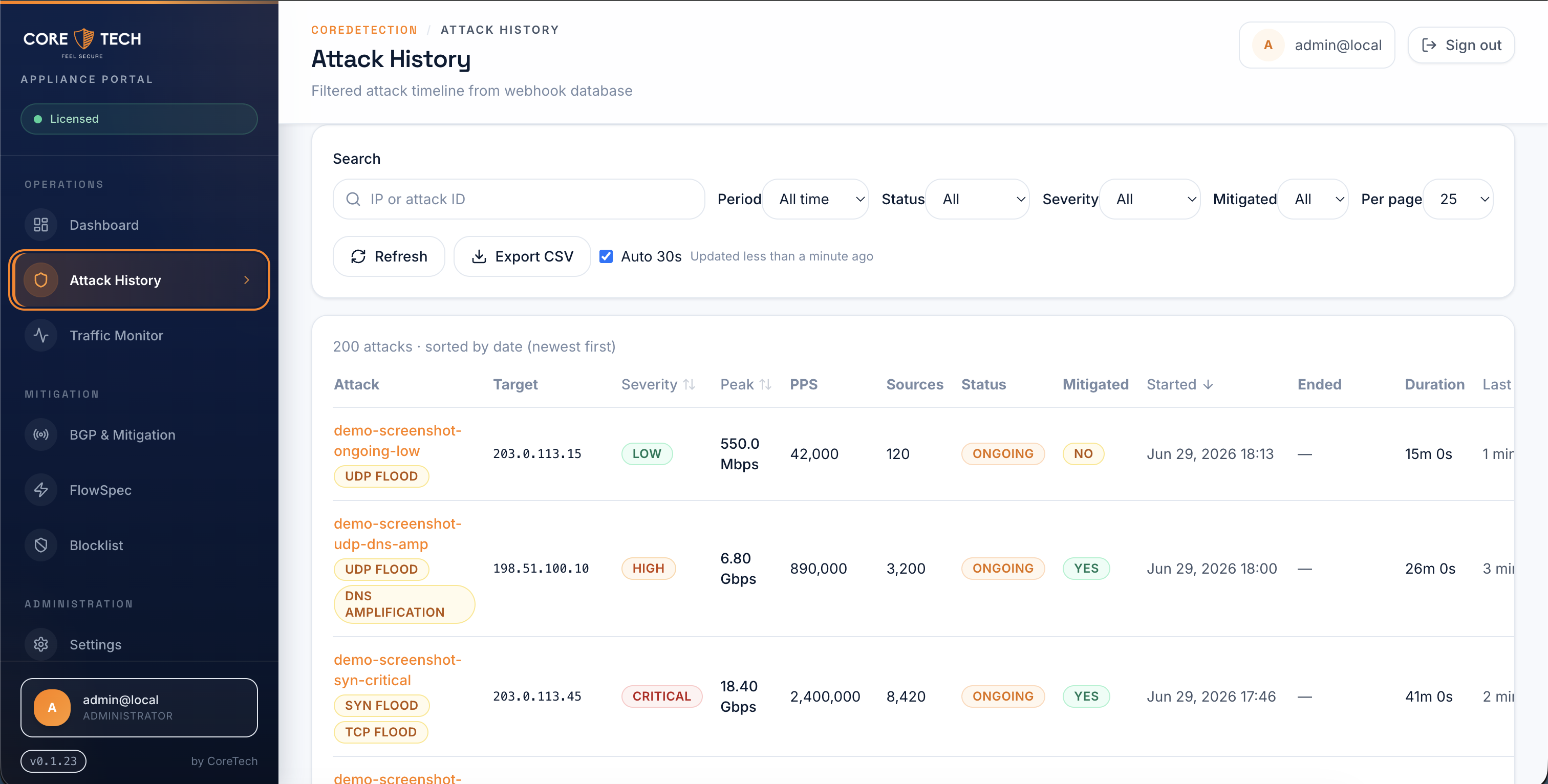1548x784 pixels.
Task: Click the HIGH severity badge
Action: 649,569
